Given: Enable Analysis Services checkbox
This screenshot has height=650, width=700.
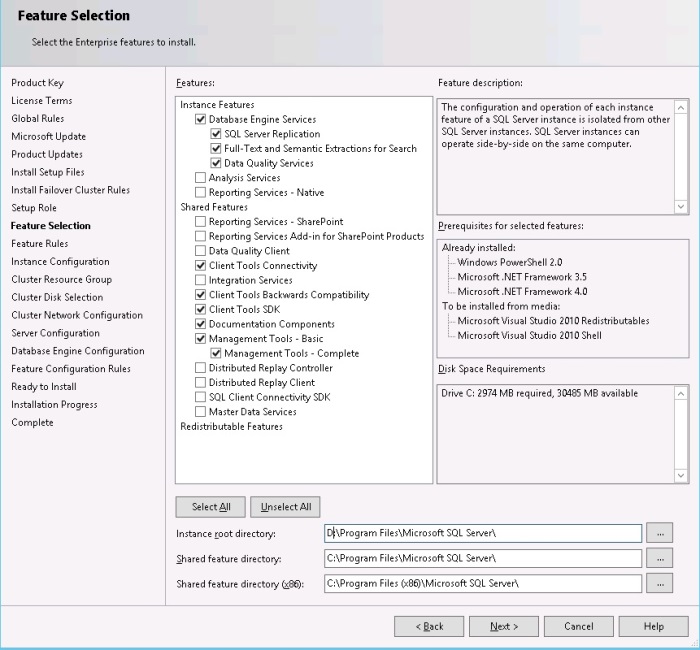Looking at the screenshot, I should pyautogui.click(x=200, y=178).
